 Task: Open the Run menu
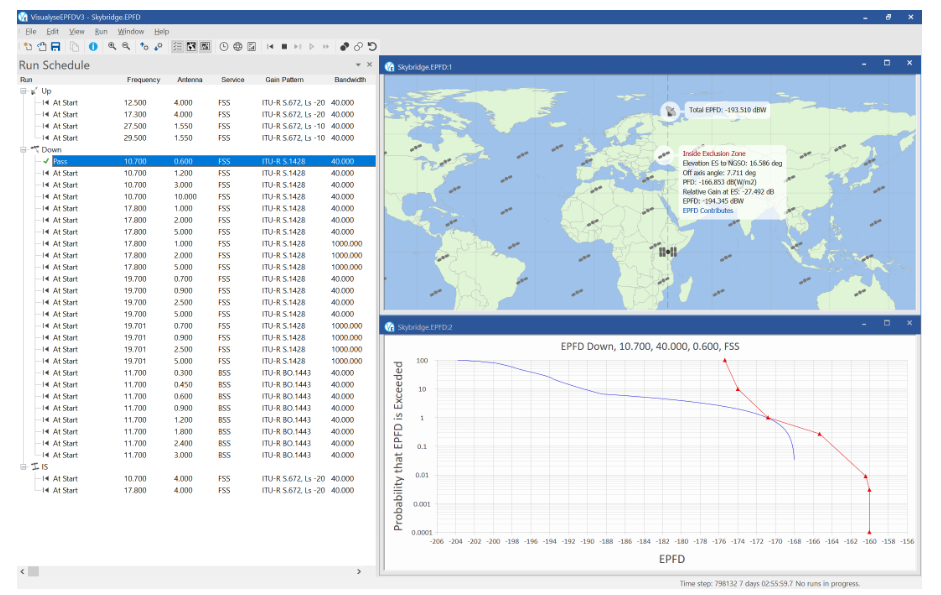pyautogui.click(x=101, y=31)
